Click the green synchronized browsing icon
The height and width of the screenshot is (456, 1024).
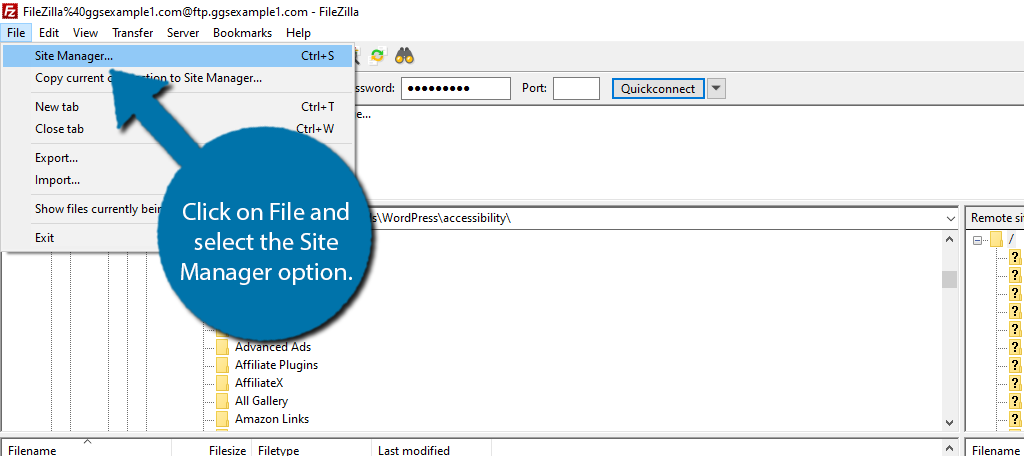pyautogui.click(x=377, y=56)
